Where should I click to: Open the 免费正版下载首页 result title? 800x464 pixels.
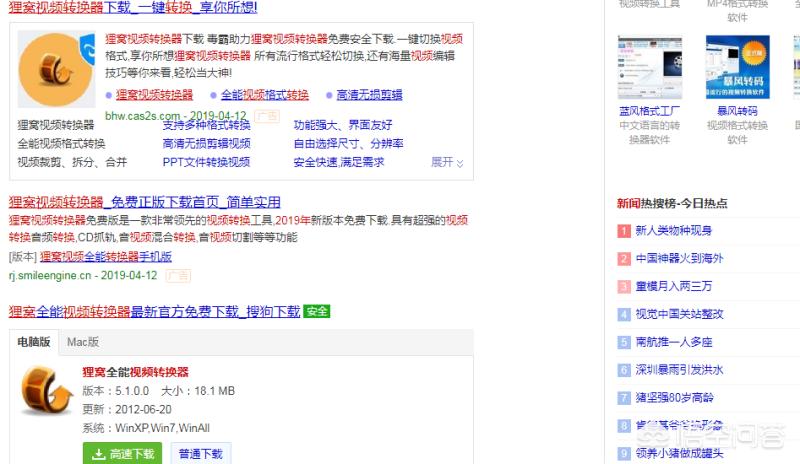point(144,202)
